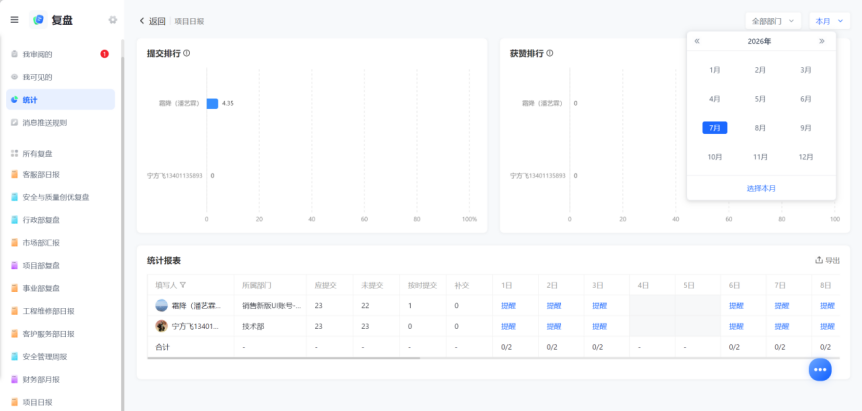862x411 pixels.
Task: Select 6月 in month picker
Action: point(806,99)
